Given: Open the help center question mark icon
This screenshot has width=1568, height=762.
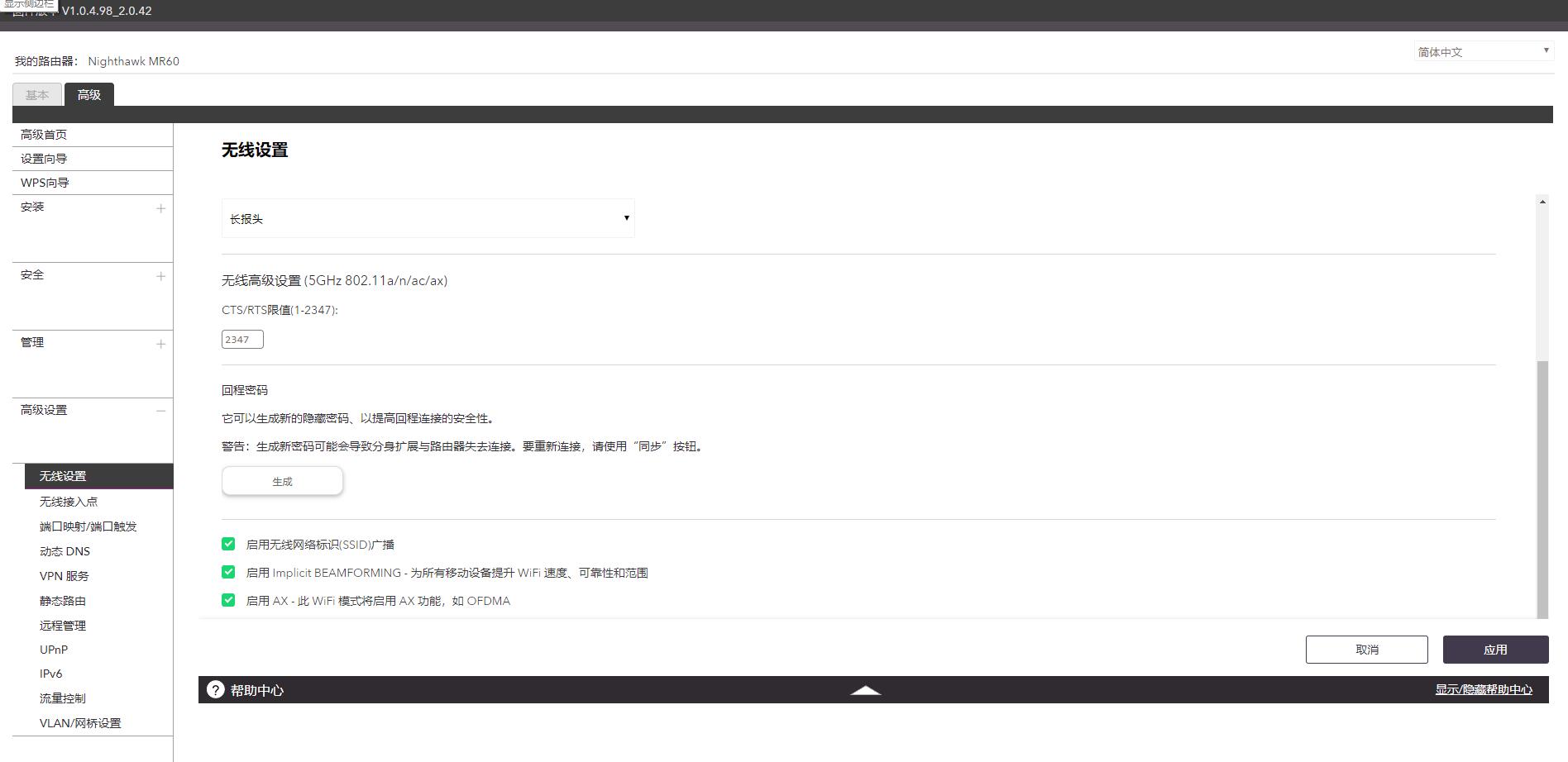Looking at the screenshot, I should pos(217,689).
